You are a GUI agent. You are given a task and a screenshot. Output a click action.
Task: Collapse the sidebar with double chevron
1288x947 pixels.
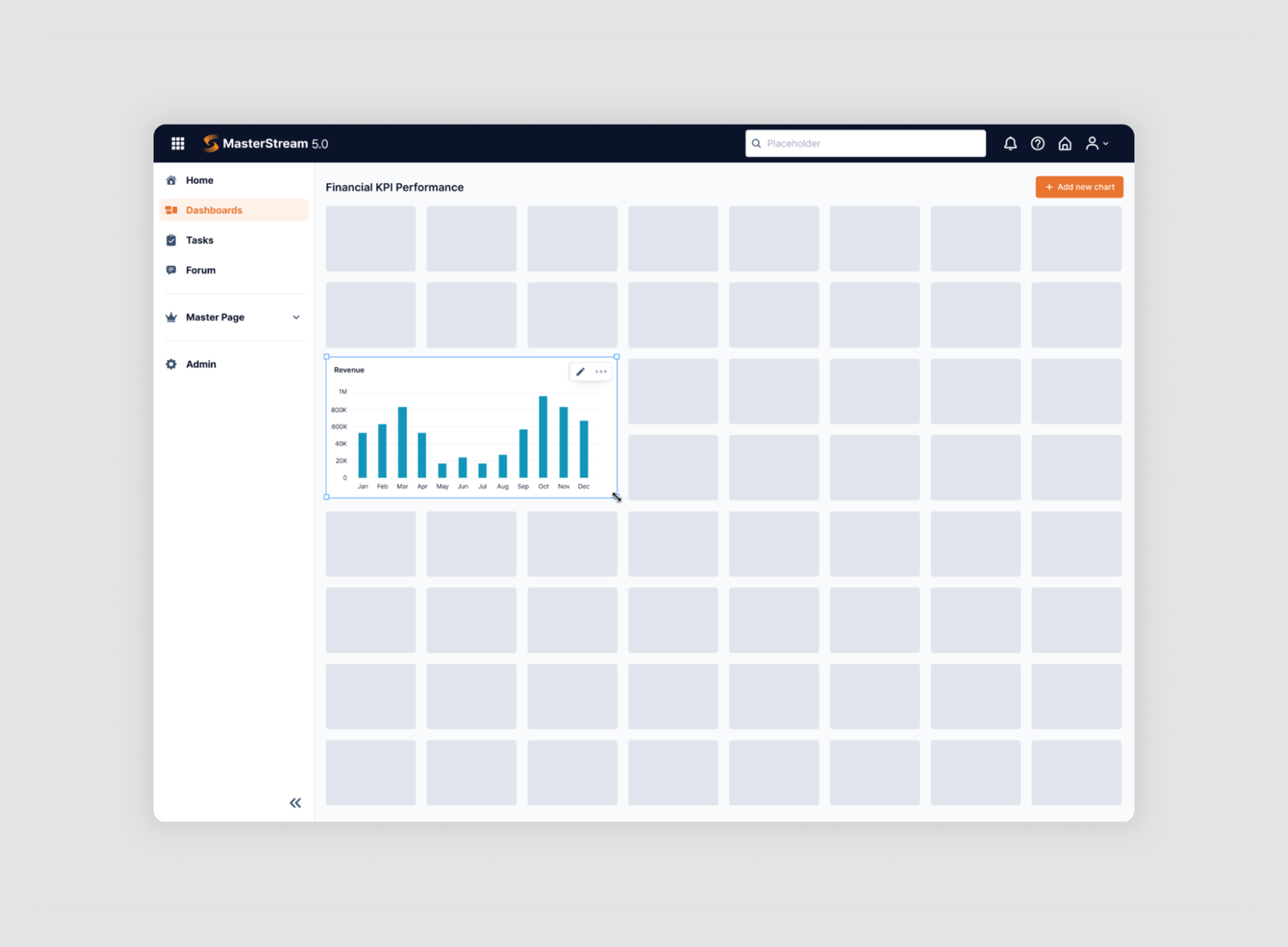pos(295,803)
